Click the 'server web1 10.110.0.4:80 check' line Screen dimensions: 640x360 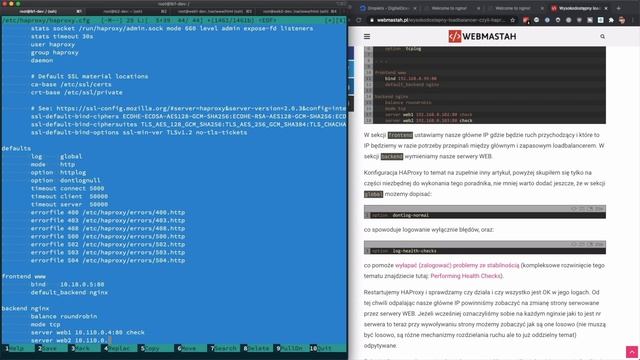(87, 332)
